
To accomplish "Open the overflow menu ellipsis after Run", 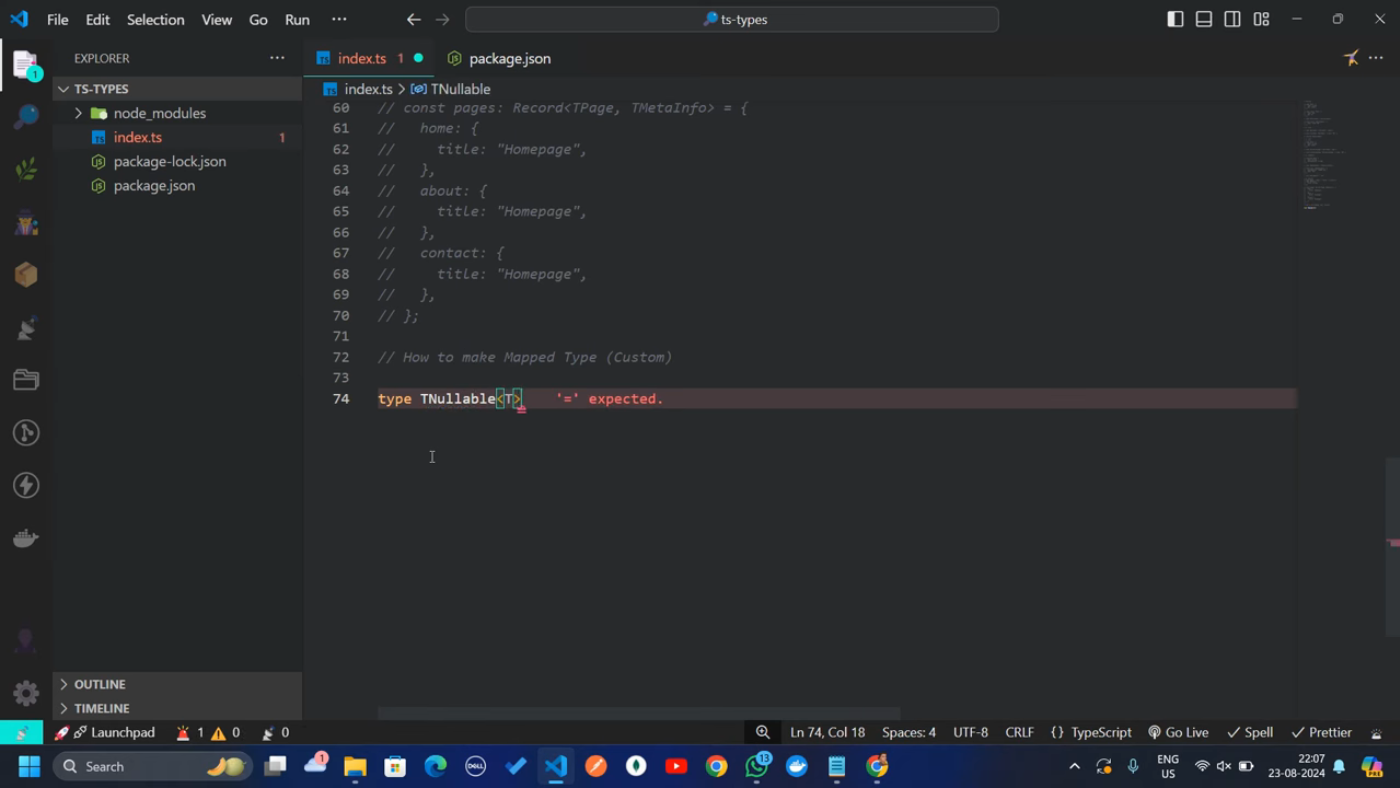I will [x=339, y=19].
